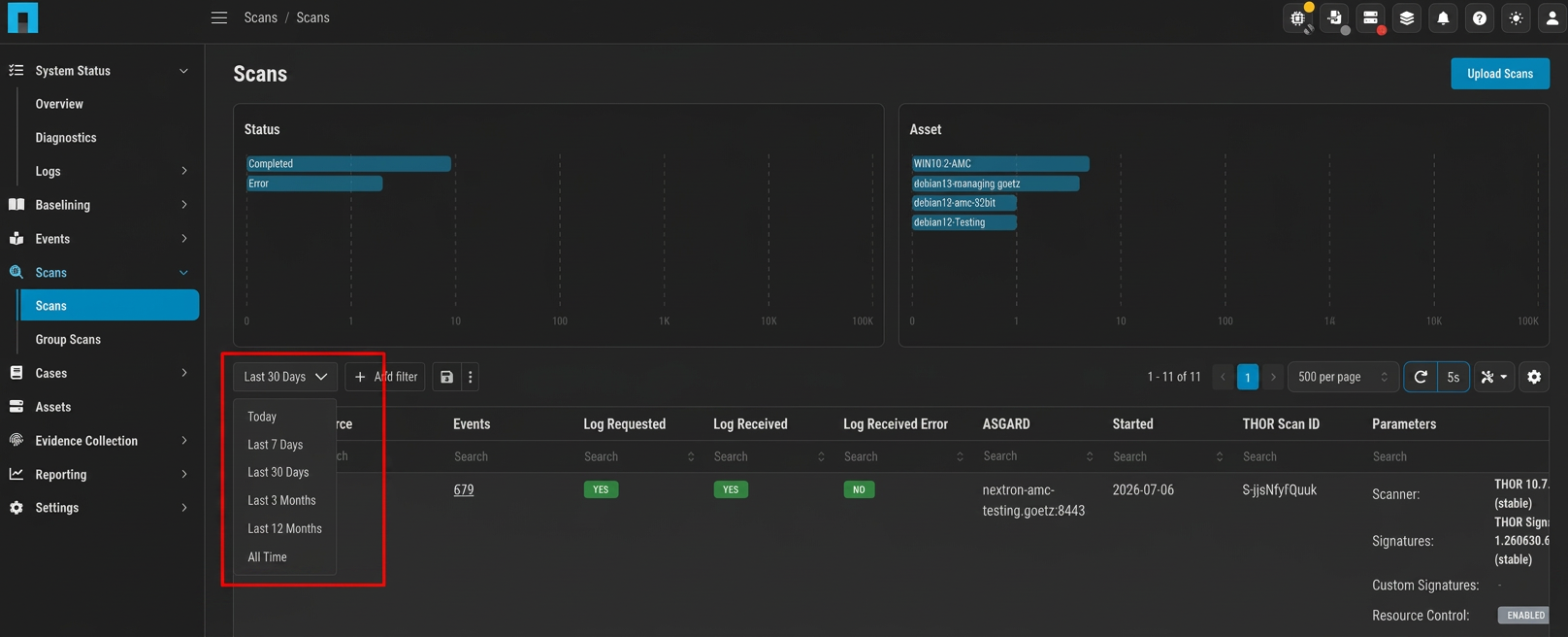
Task: Click Add filter button
Action: tap(385, 377)
